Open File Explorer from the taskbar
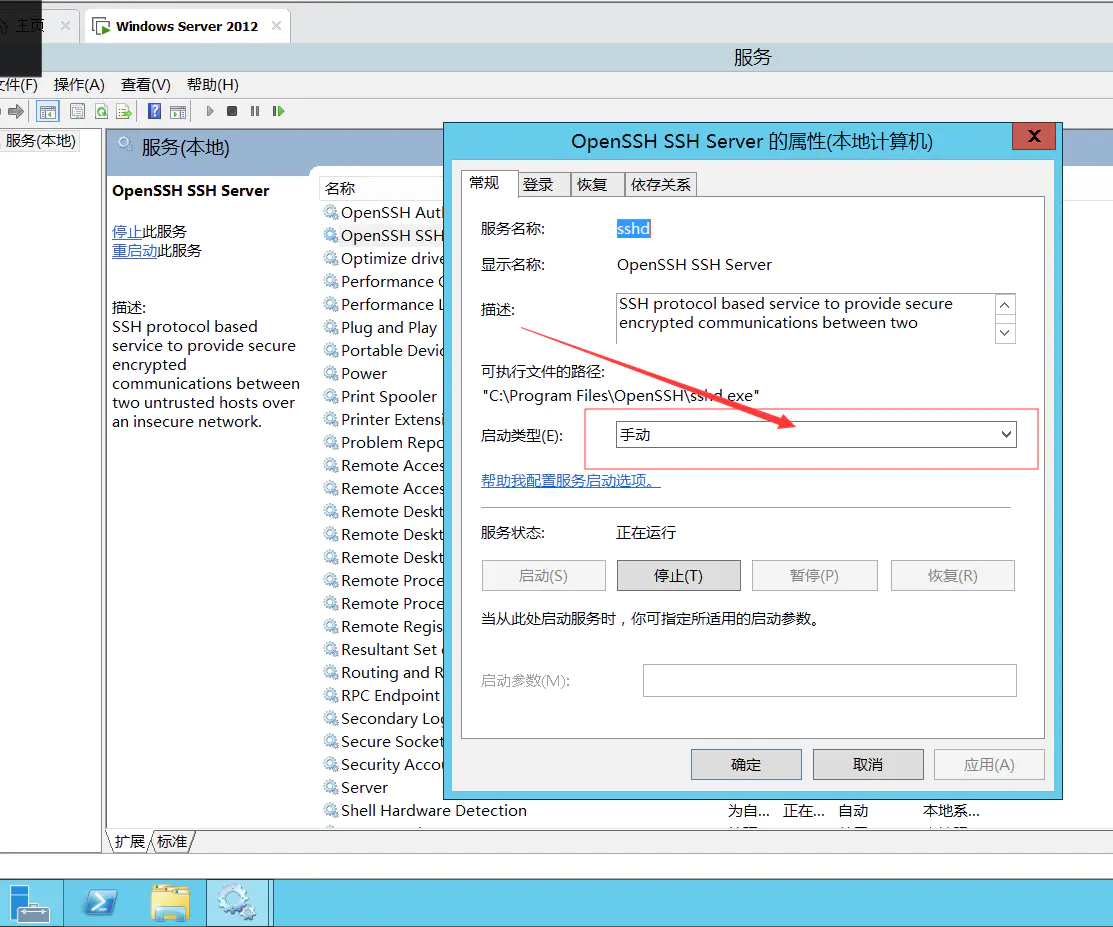1113x927 pixels. [170, 902]
